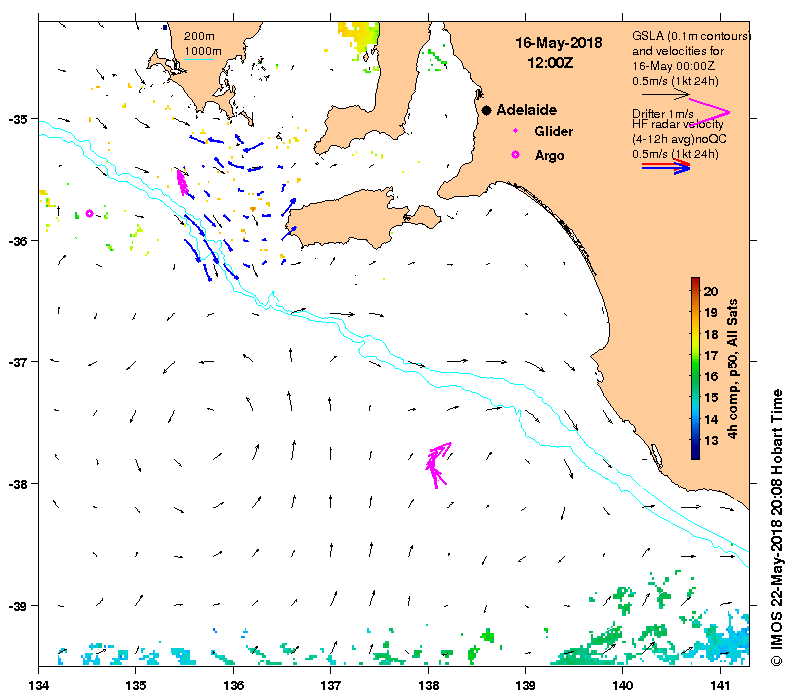Viewport: 791px width, 700px height.
Task: Click the 136 longitude axis label
Action: [234, 686]
